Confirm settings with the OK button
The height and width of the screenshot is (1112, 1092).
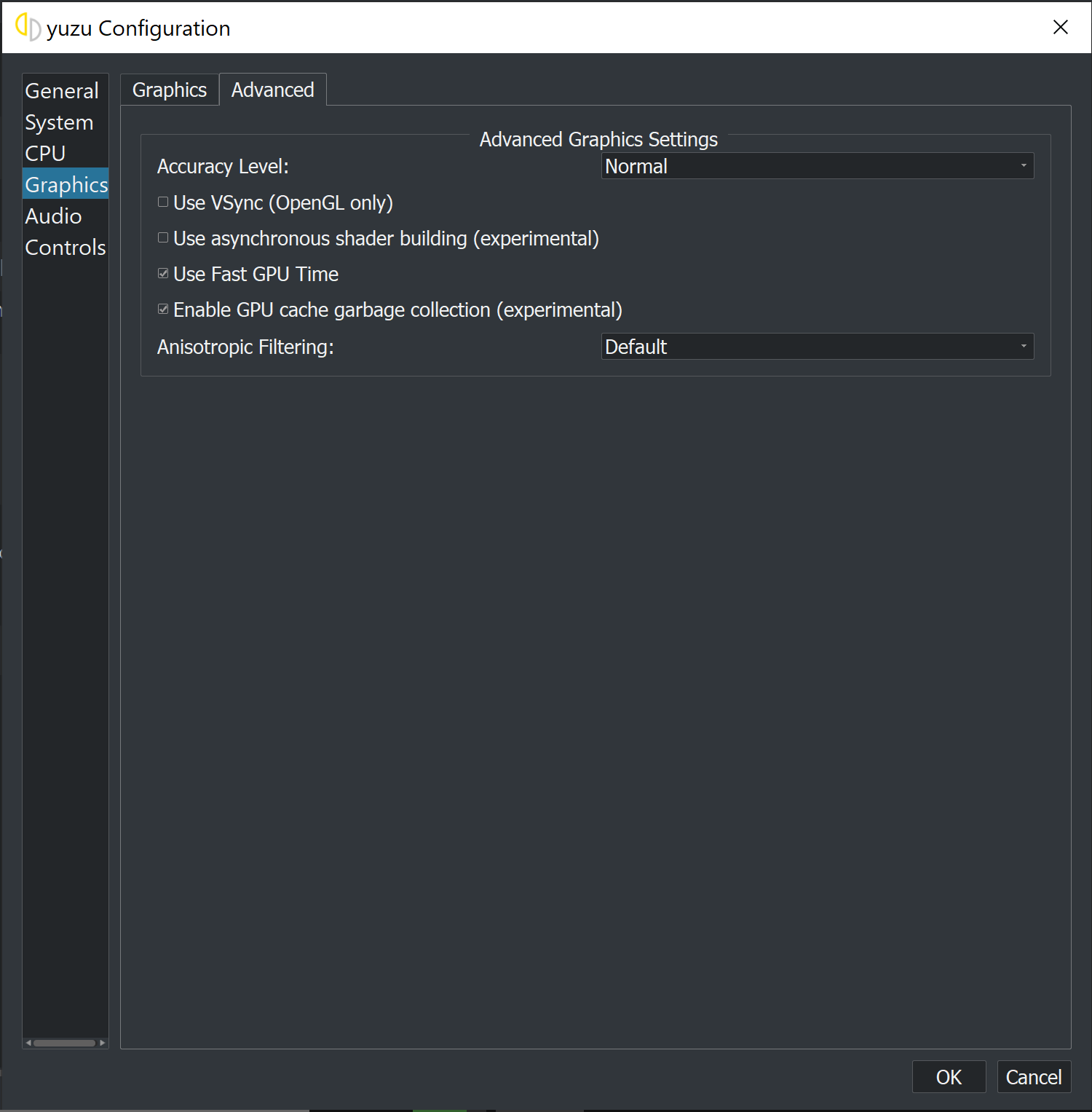(x=949, y=1077)
